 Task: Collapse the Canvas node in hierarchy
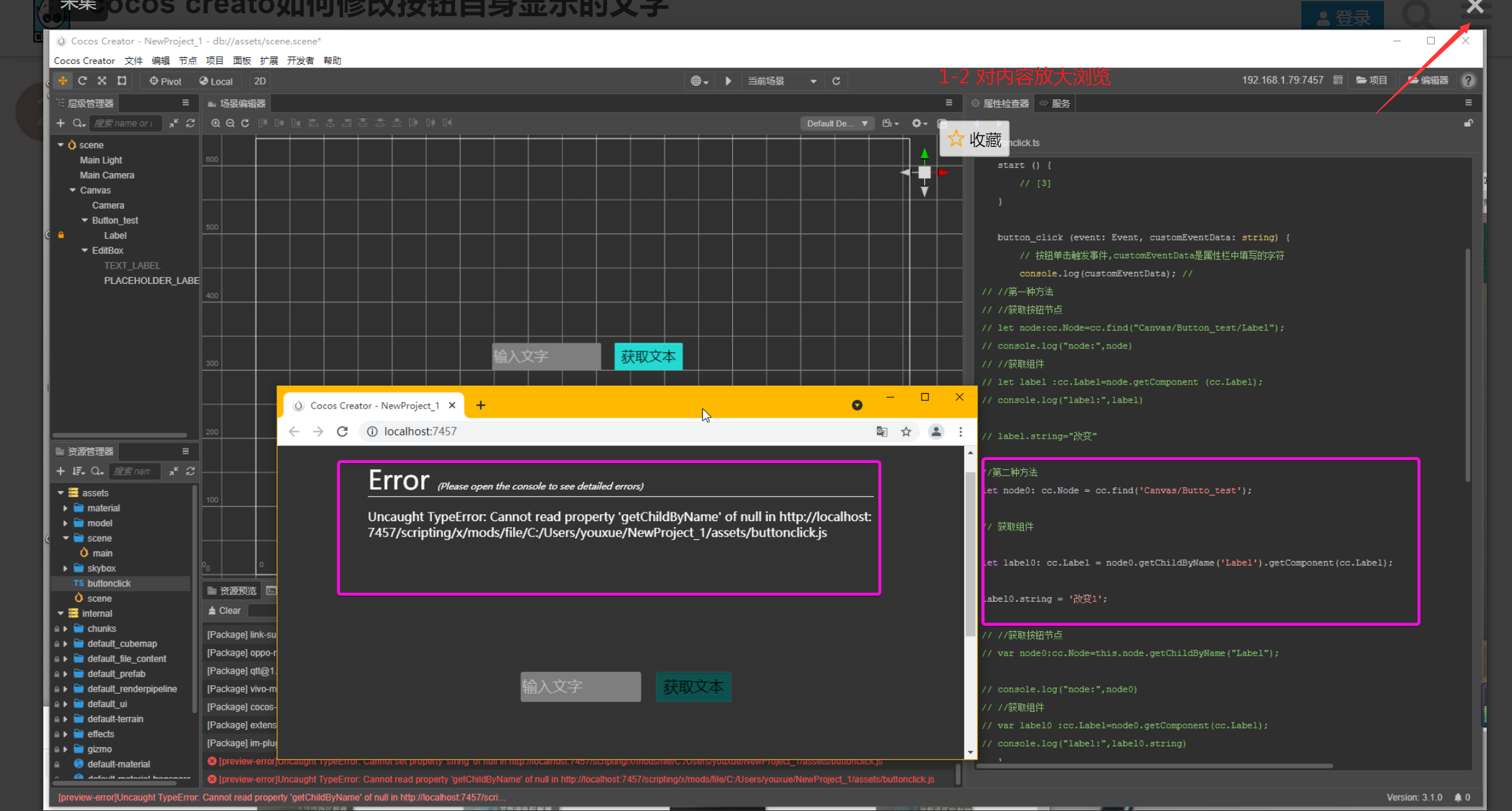(x=73, y=191)
